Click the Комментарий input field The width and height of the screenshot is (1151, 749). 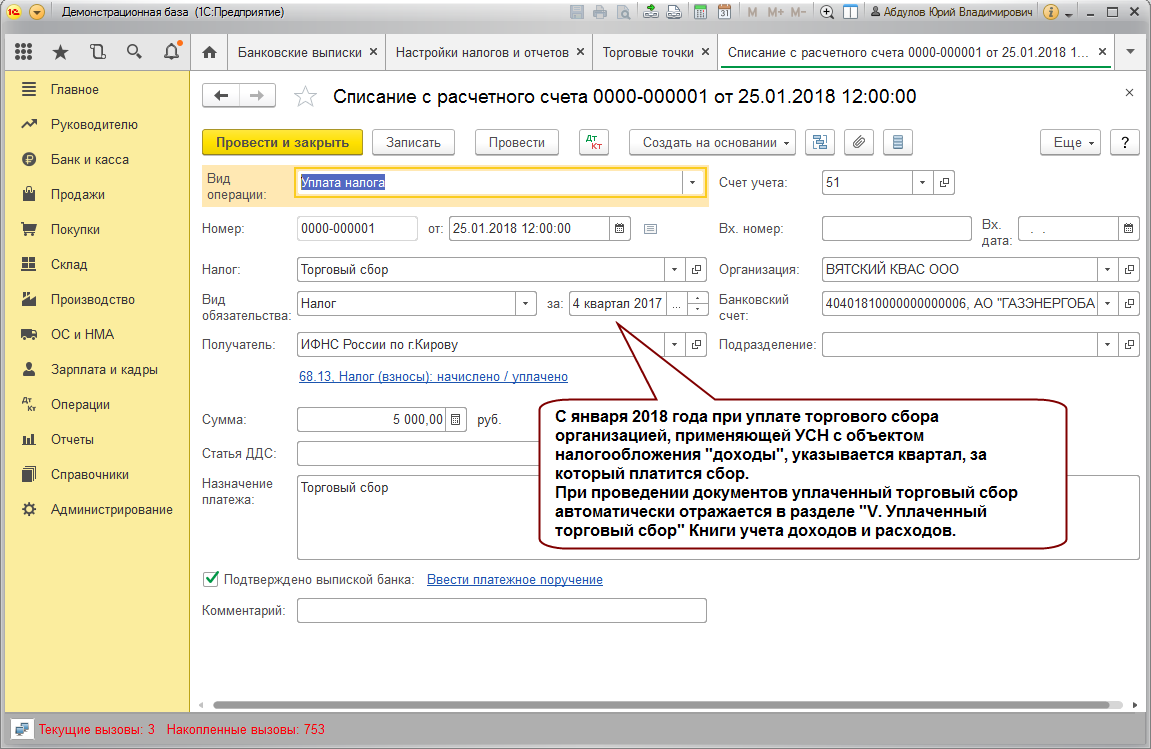(x=501, y=610)
